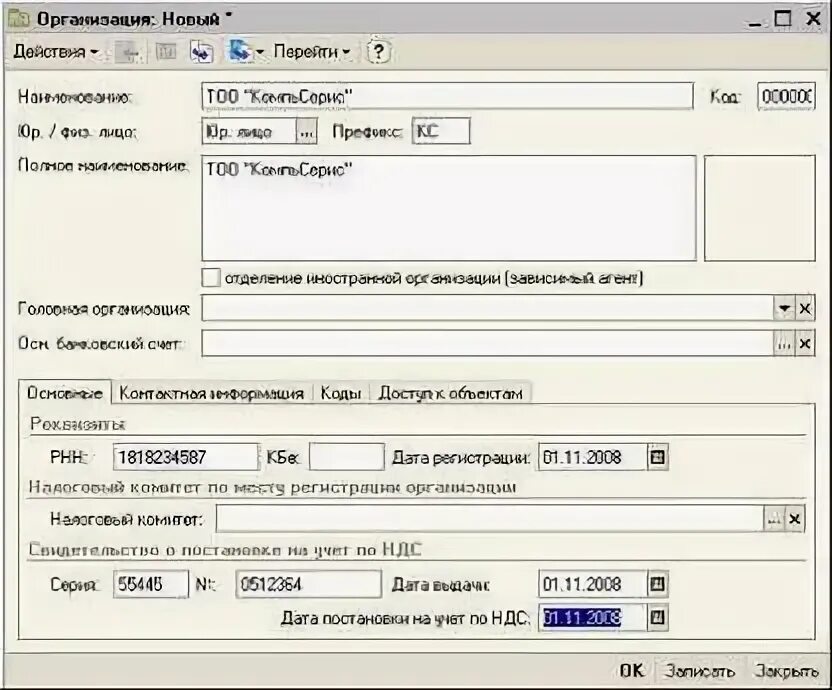The height and width of the screenshot is (690, 832).
Task: Toggle отделение иностранной организации checkbox
Action: pyautogui.click(x=211, y=278)
